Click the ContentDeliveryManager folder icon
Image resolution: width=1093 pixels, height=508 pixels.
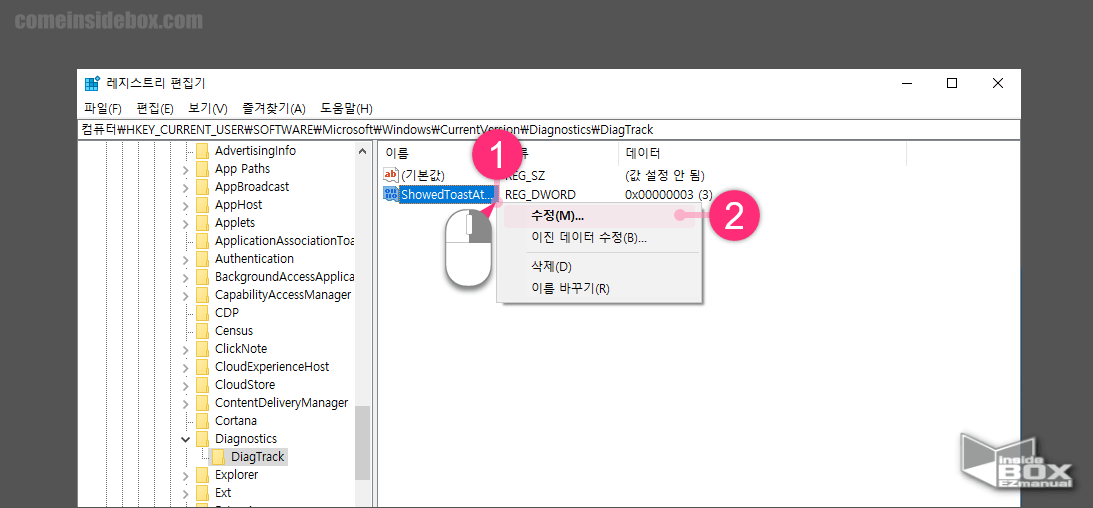(203, 403)
